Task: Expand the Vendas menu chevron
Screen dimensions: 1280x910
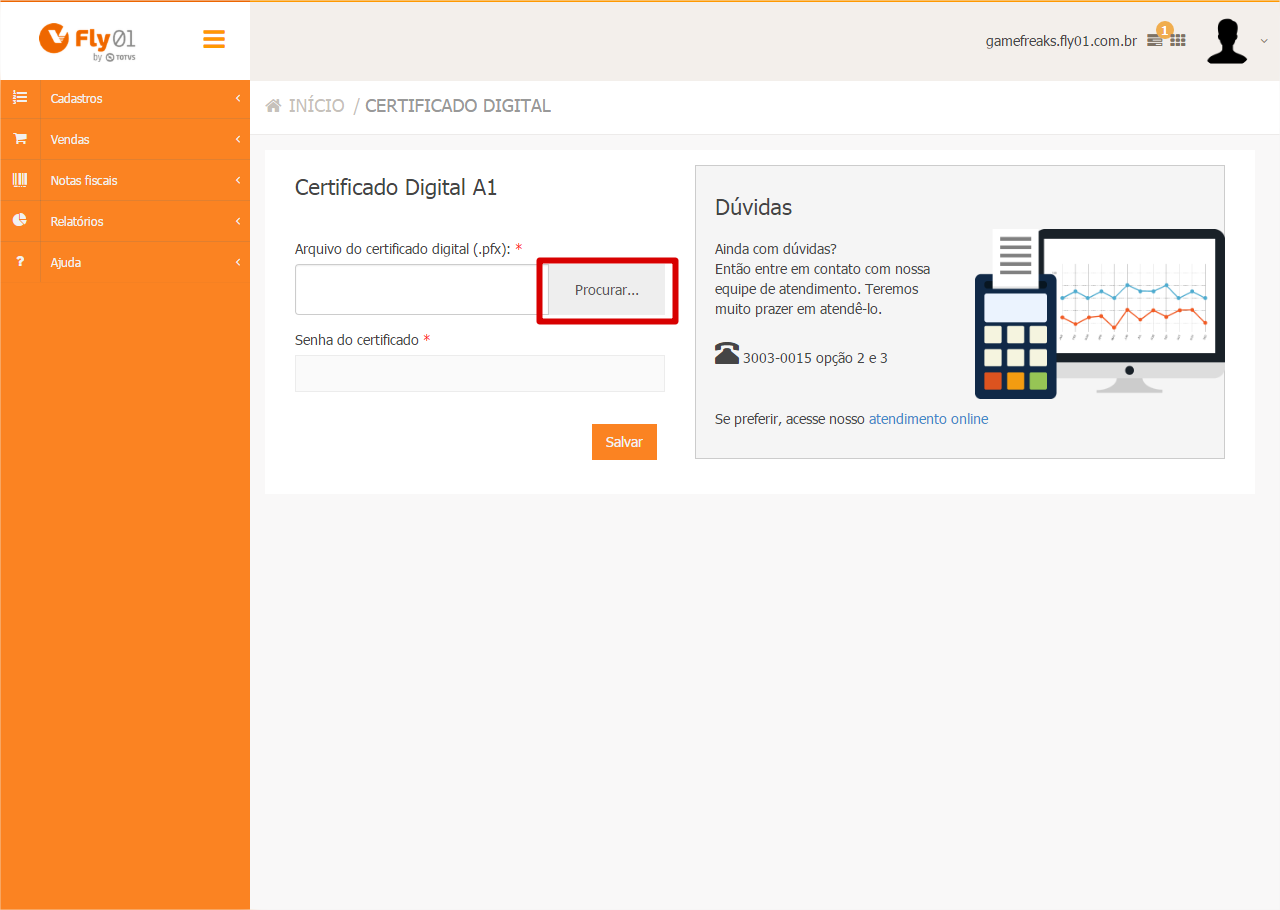Action: pos(238,139)
